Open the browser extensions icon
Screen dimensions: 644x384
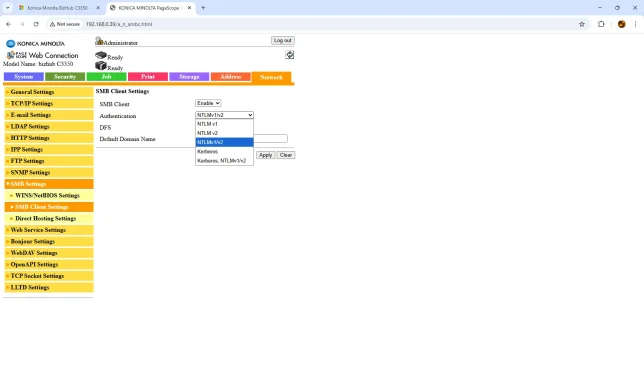[x=601, y=24]
